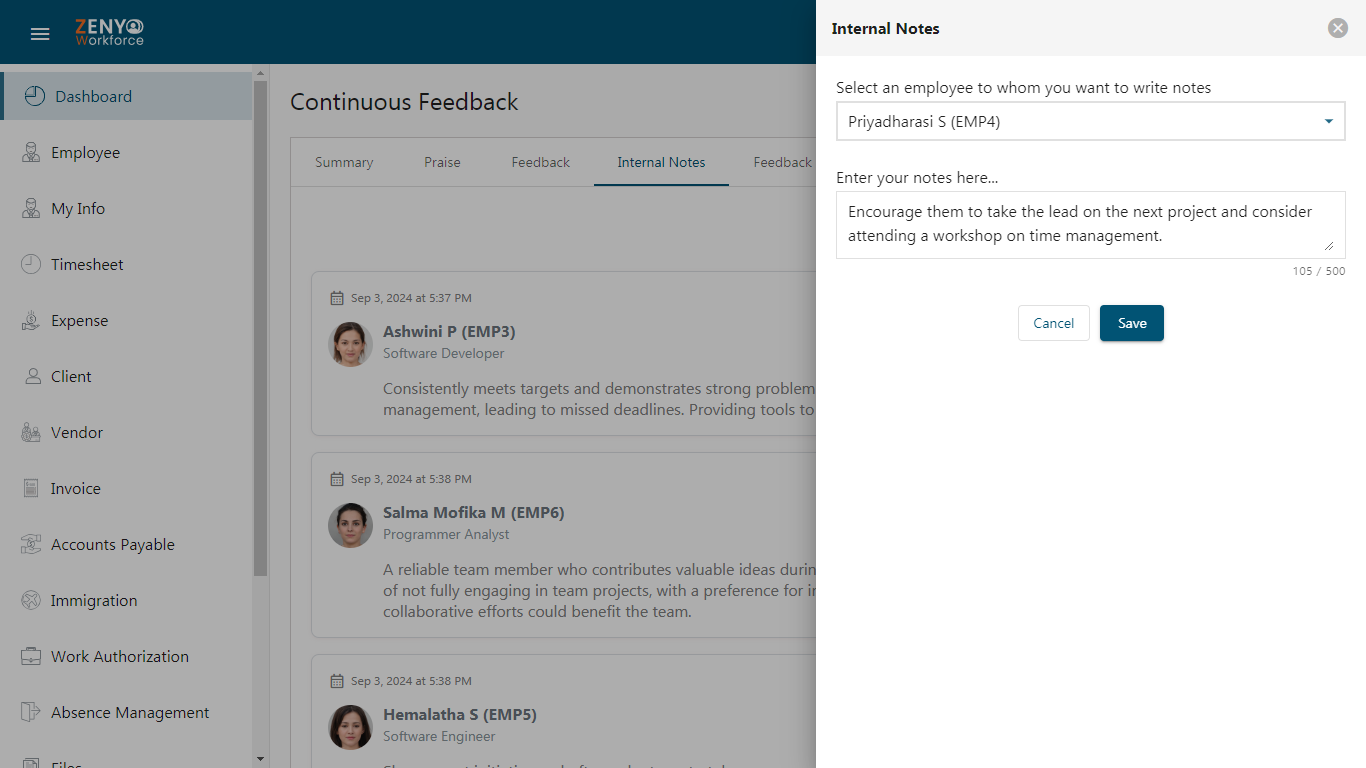The height and width of the screenshot is (768, 1366).
Task: Open Expense in the sidebar
Action: [127, 320]
